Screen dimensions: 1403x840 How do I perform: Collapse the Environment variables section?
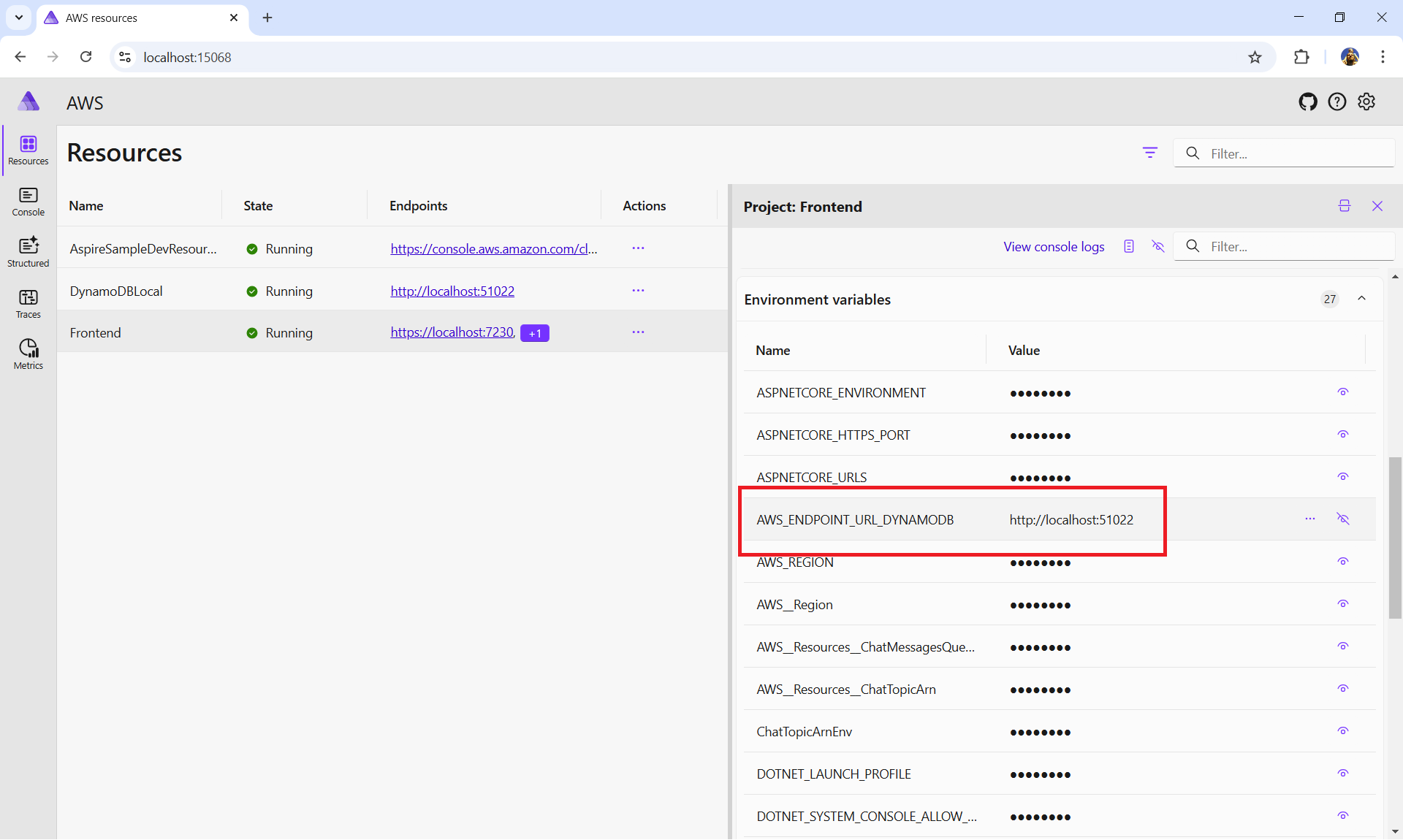[1361, 299]
